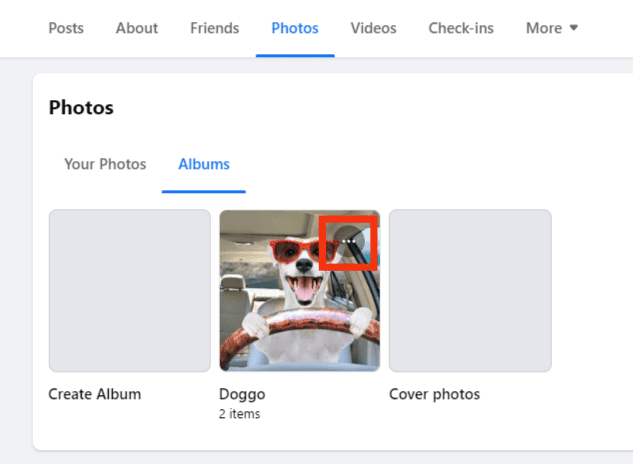Click the Create Album placeholder tile
This screenshot has height=464, width=633.
pyautogui.click(x=130, y=290)
